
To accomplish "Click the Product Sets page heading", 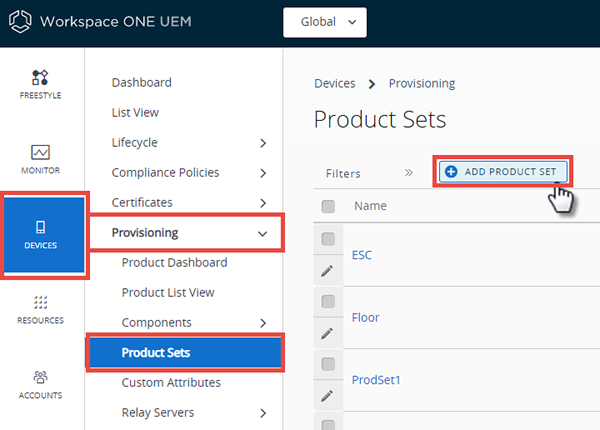I will coord(380,119).
